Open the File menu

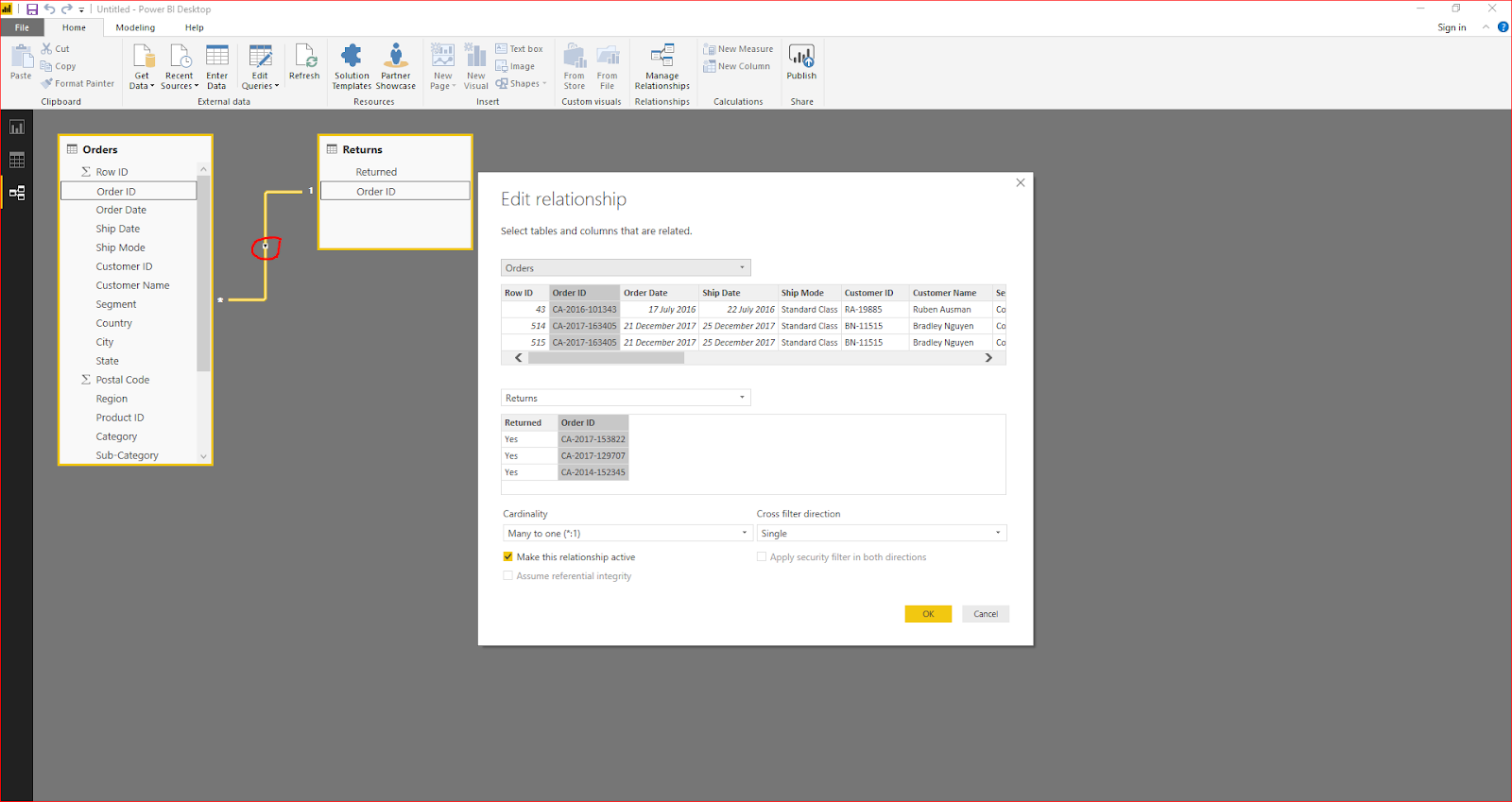pyautogui.click(x=22, y=27)
